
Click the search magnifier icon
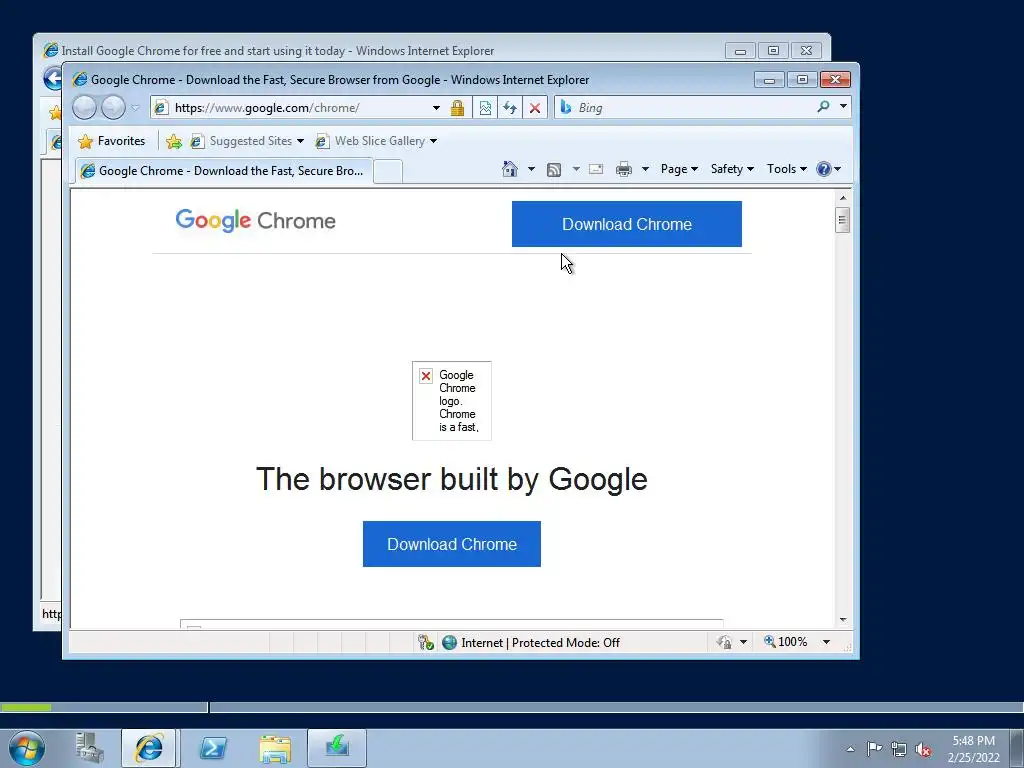tap(824, 106)
